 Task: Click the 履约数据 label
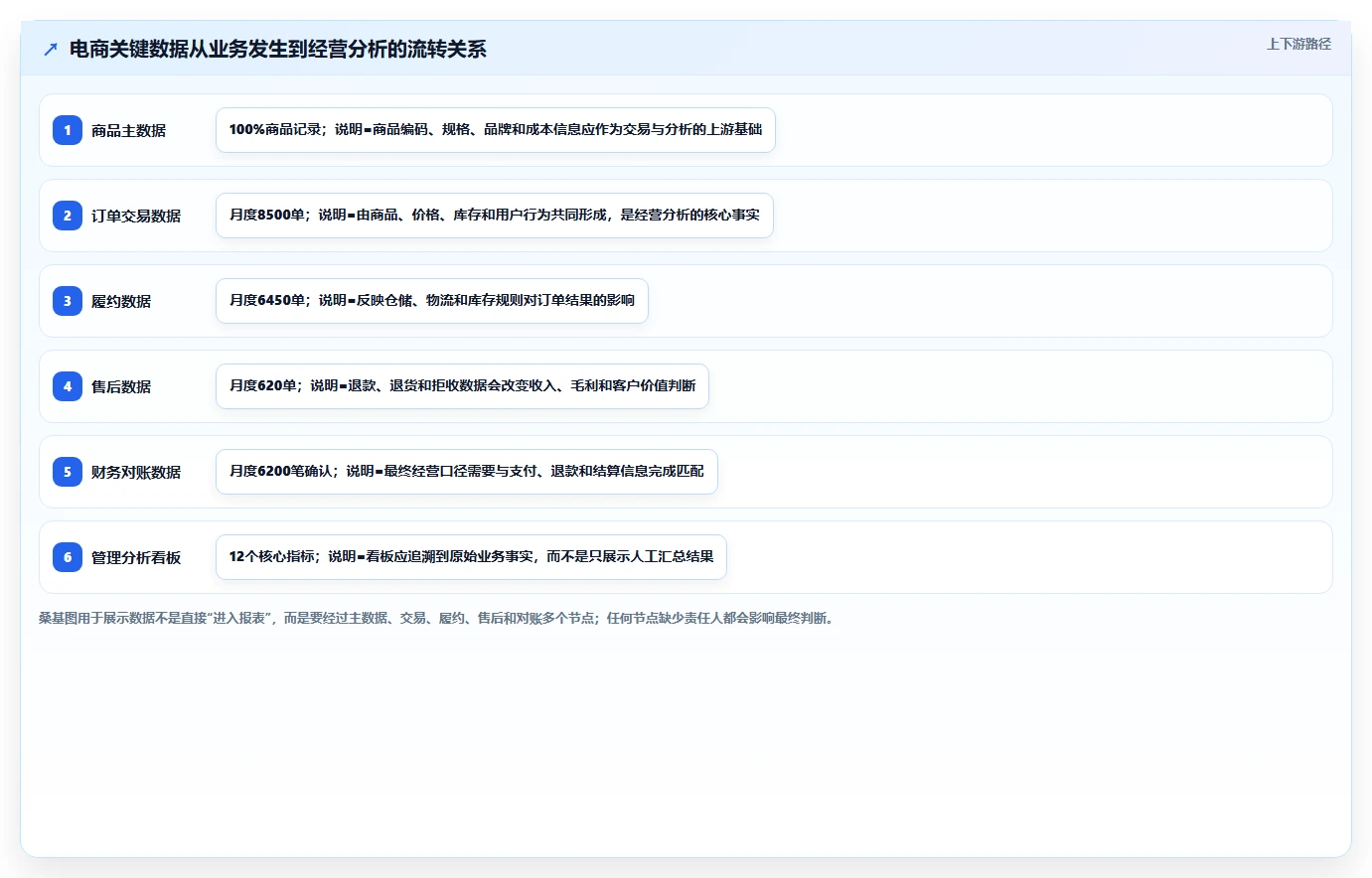[121, 301]
